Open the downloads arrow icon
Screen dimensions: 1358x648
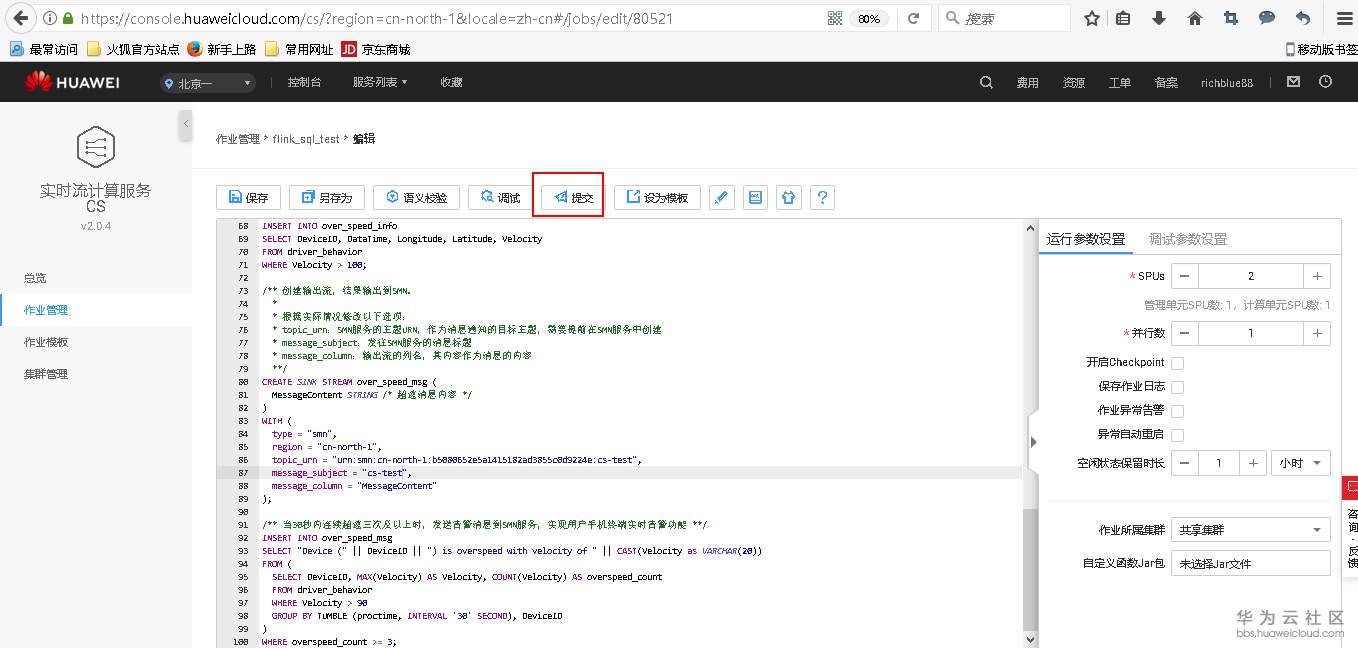tap(1159, 18)
